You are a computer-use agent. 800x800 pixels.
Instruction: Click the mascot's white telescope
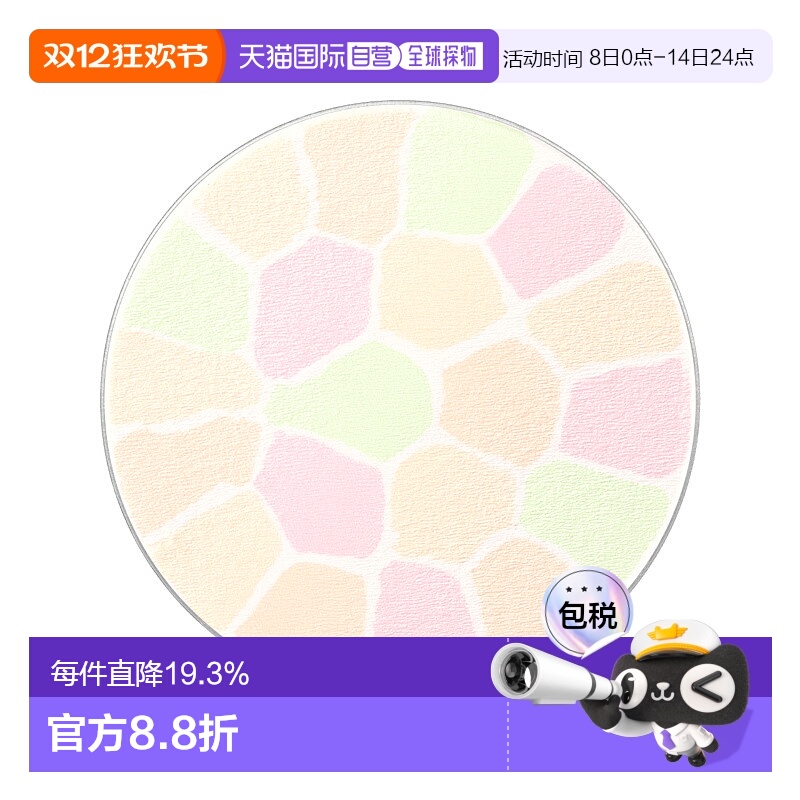tap(530, 673)
